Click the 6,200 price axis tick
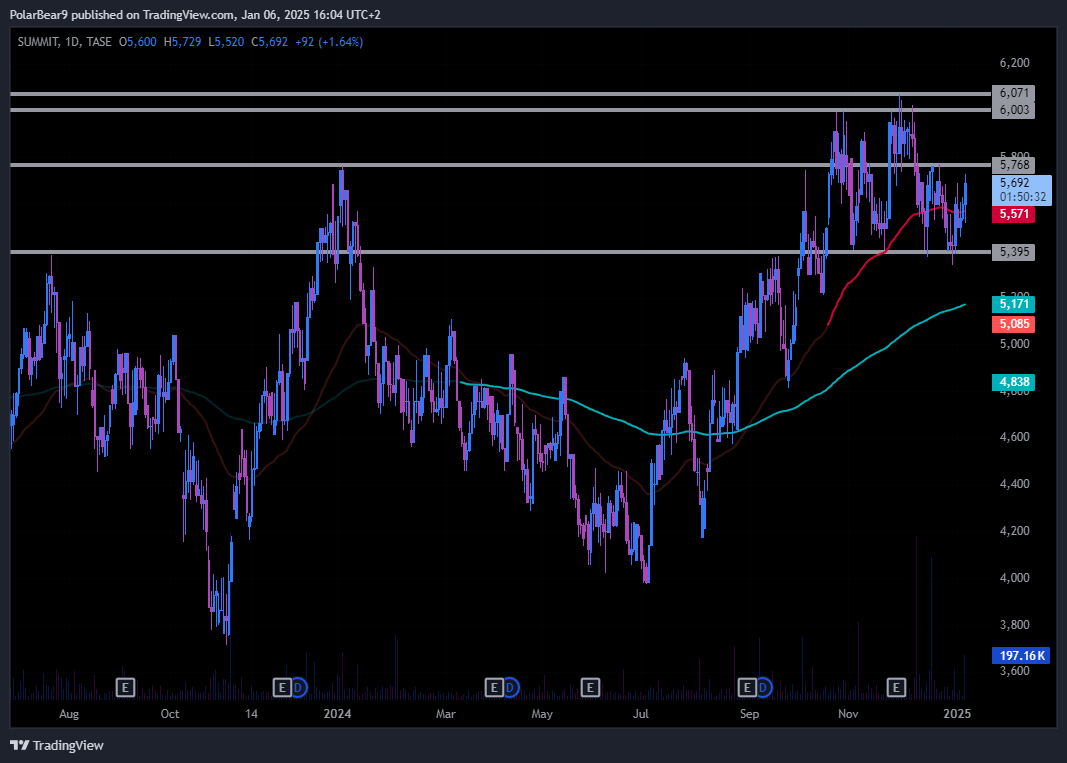1067x763 pixels. (x=1014, y=63)
